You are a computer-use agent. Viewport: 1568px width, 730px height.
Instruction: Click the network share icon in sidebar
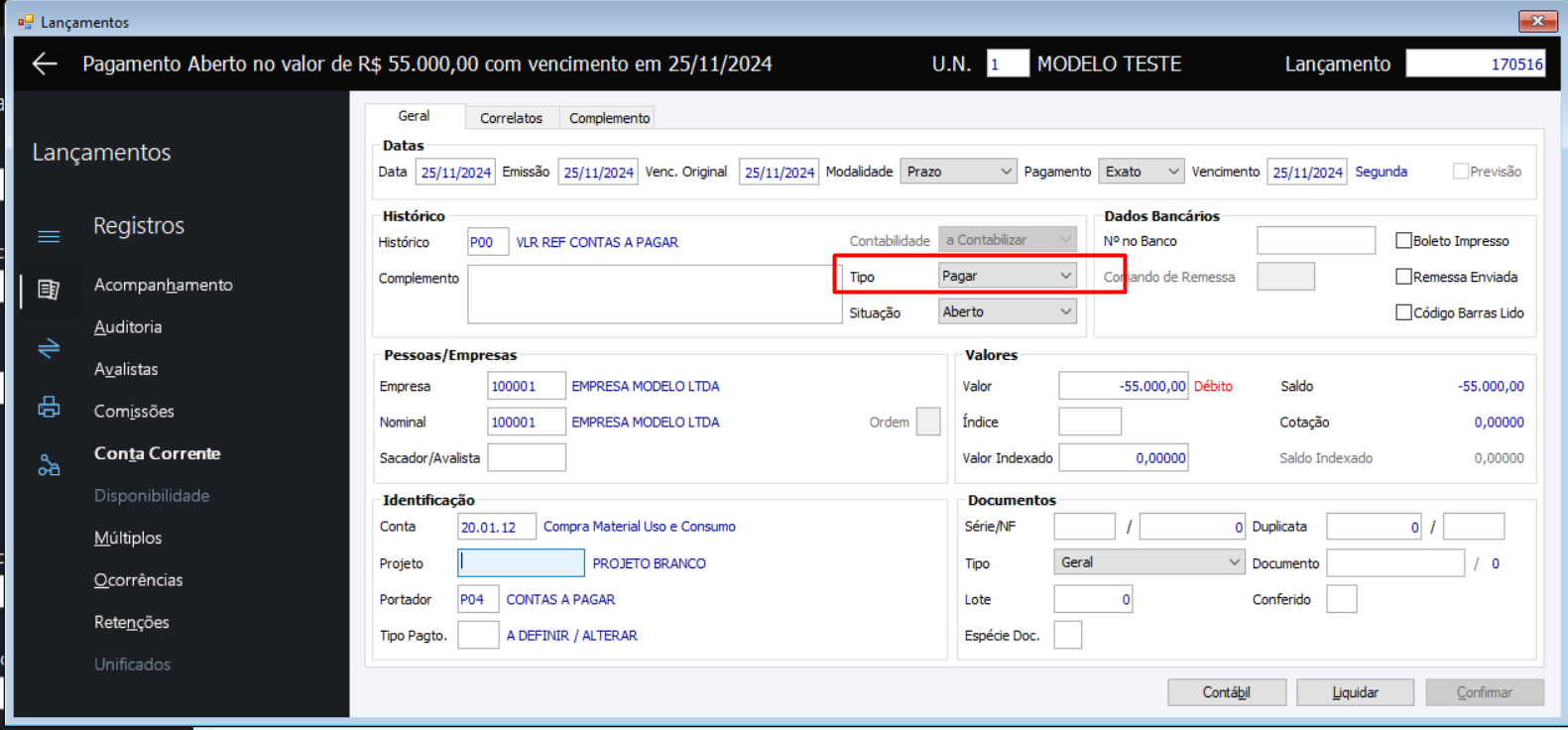coord(49,465)
